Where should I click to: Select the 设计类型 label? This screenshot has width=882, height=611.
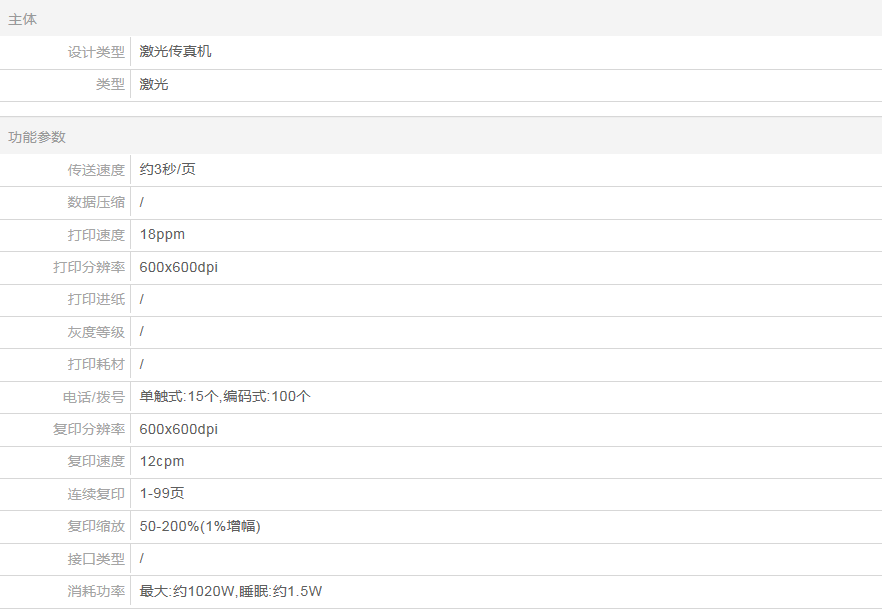96,52
